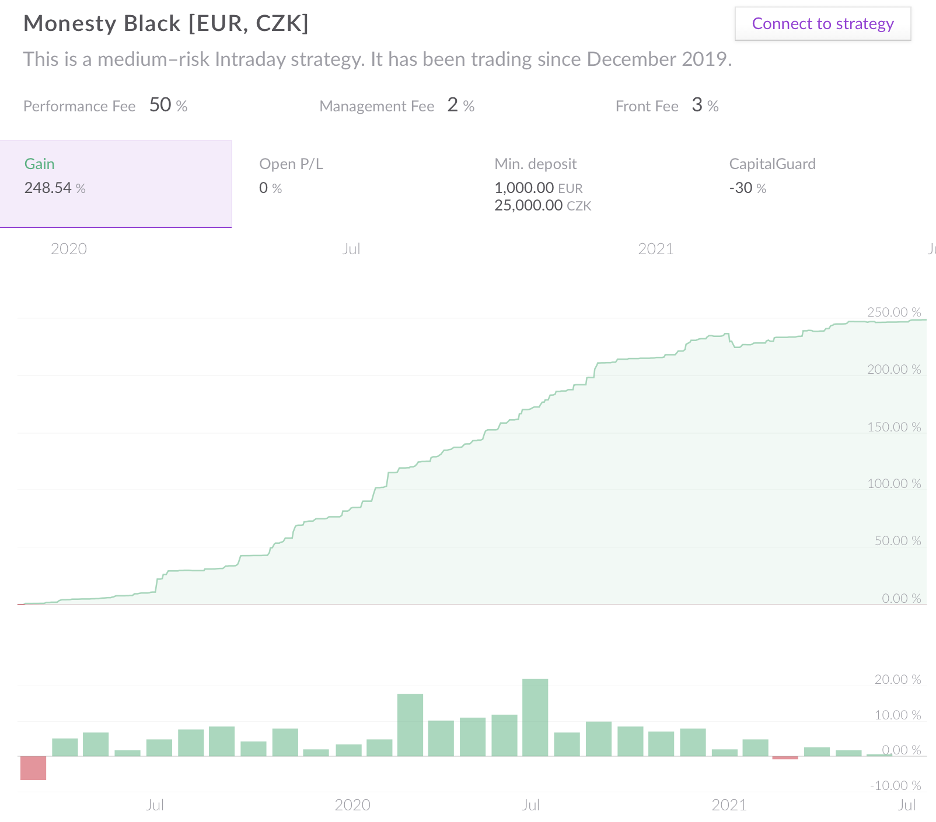Click the 10.00 % monthly axis label
The height and width of the screenshot is (822, 936).
pyautogui.click(x=898, y=715)
